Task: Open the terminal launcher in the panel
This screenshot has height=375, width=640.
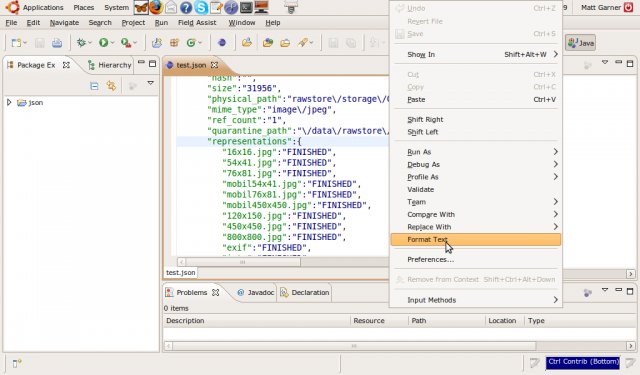Action: tap(246, 7)
